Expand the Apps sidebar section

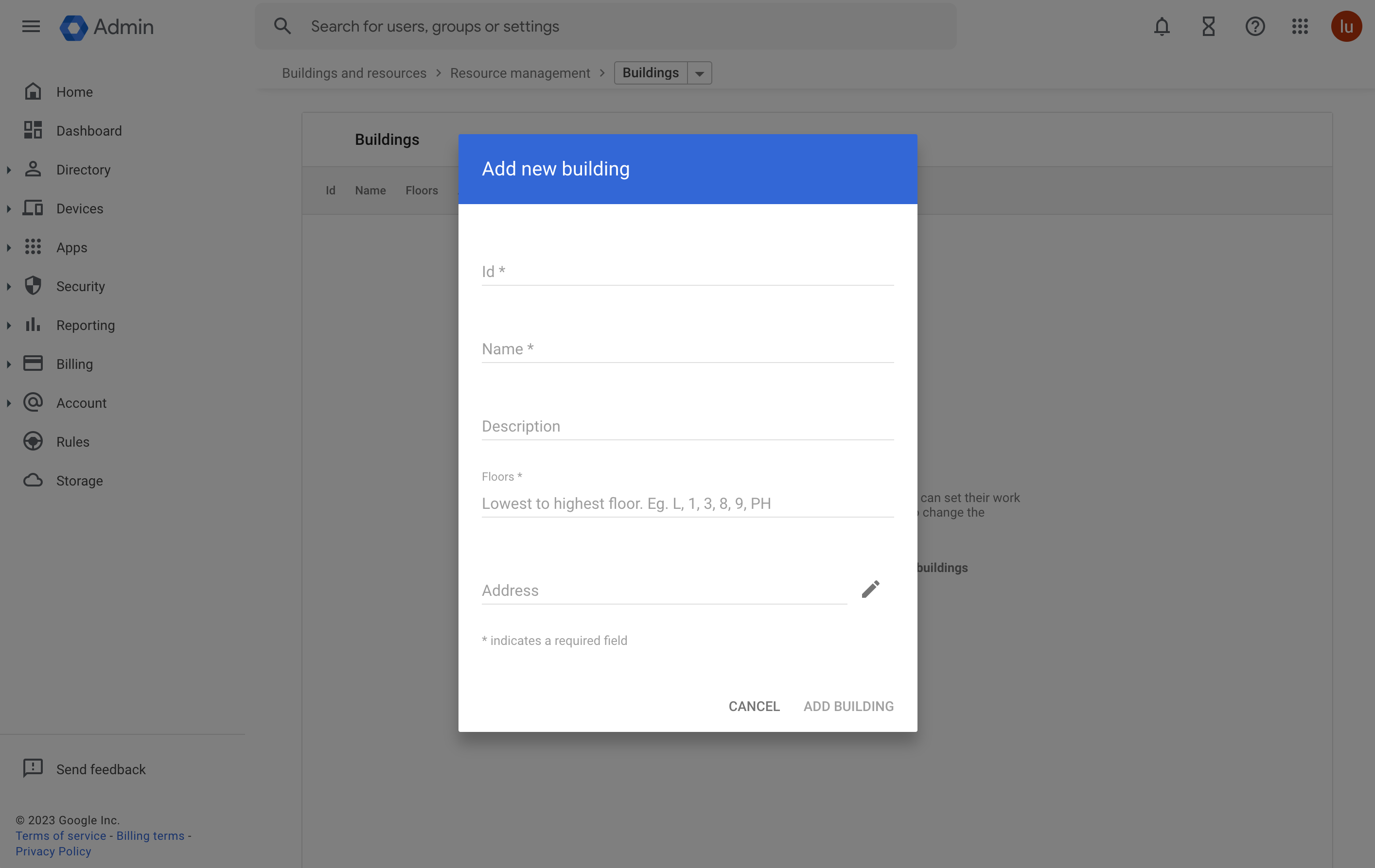(x=9, y=247)
